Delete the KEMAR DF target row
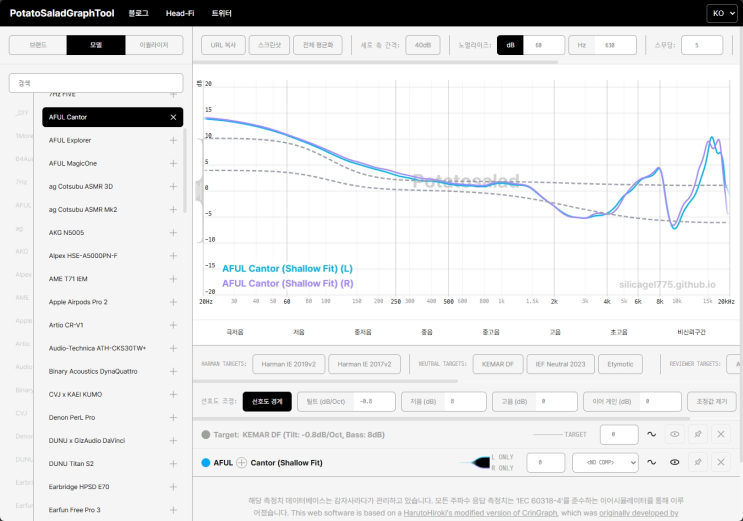743x521 pixels. click(721, 434)
